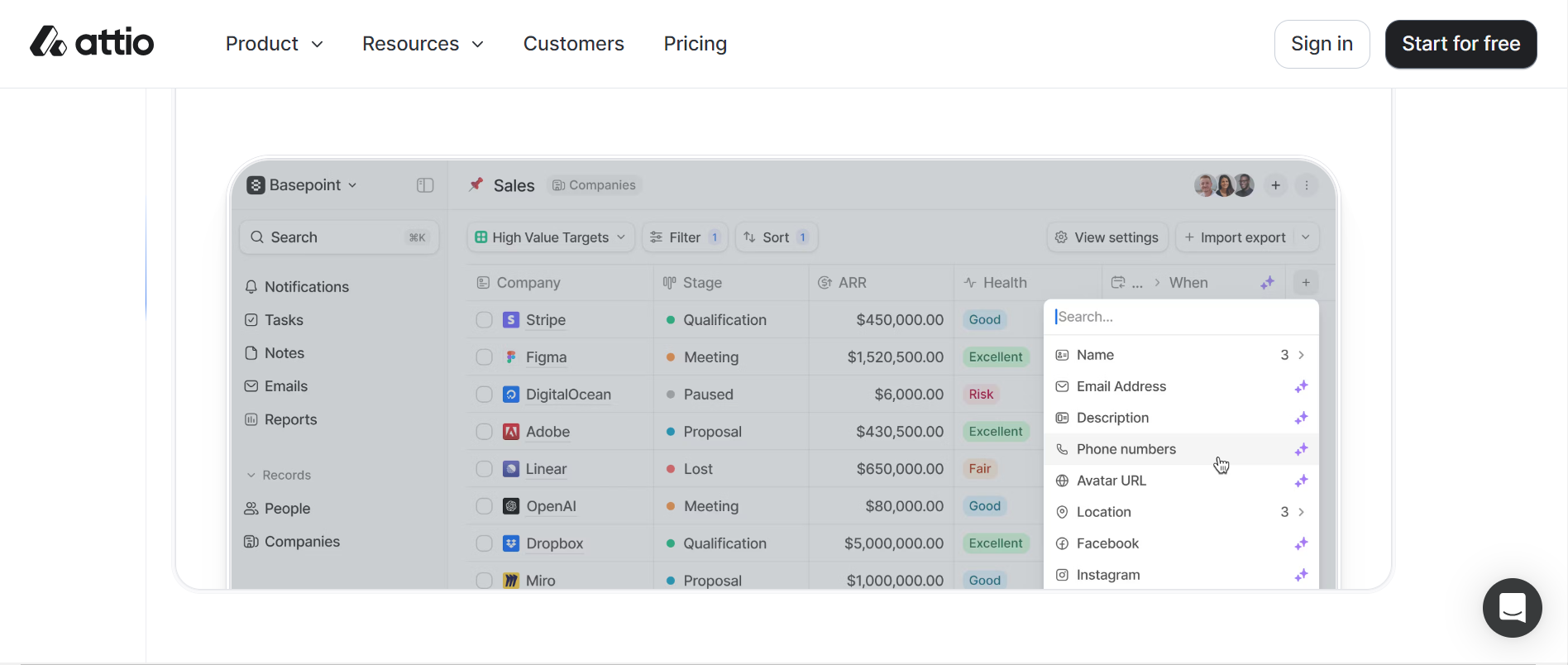Click the Linear company logo

[511, 468]
